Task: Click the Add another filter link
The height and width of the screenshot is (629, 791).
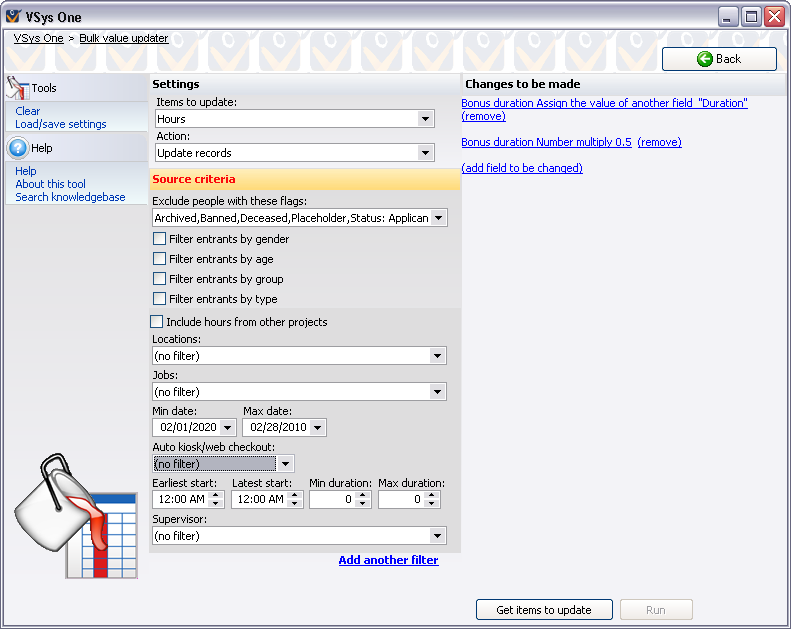Action: 388,560
